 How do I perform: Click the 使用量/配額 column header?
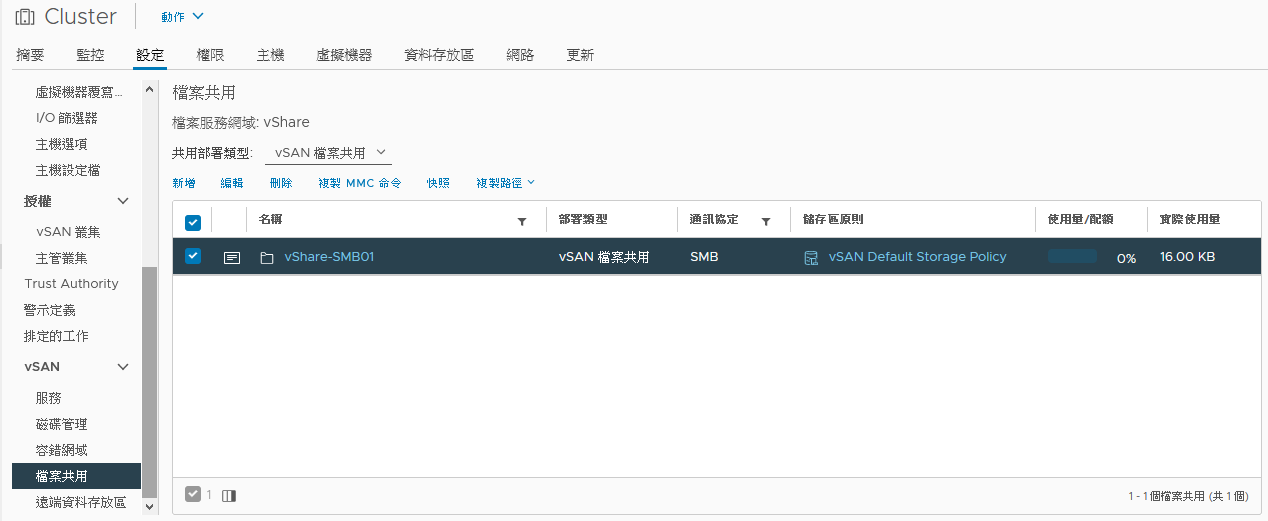[1080, 219]
